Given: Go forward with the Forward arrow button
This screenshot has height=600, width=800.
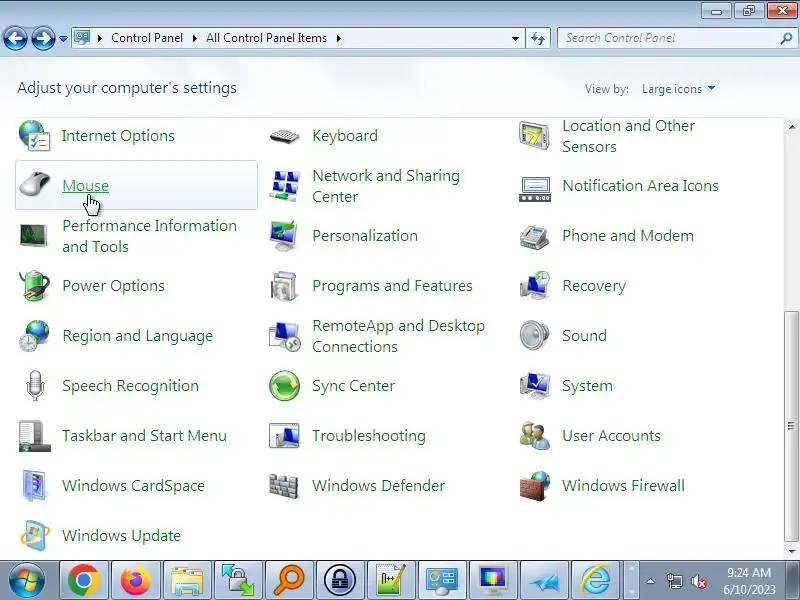Looking at the screenshot, I should [x=43, y=38].
